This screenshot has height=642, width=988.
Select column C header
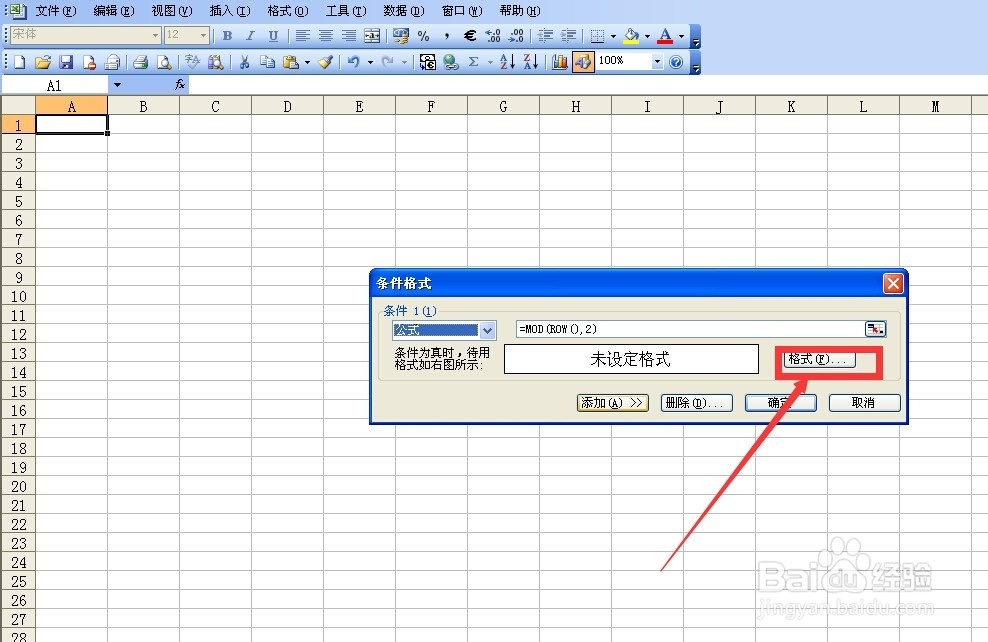(x=215, y=106)
